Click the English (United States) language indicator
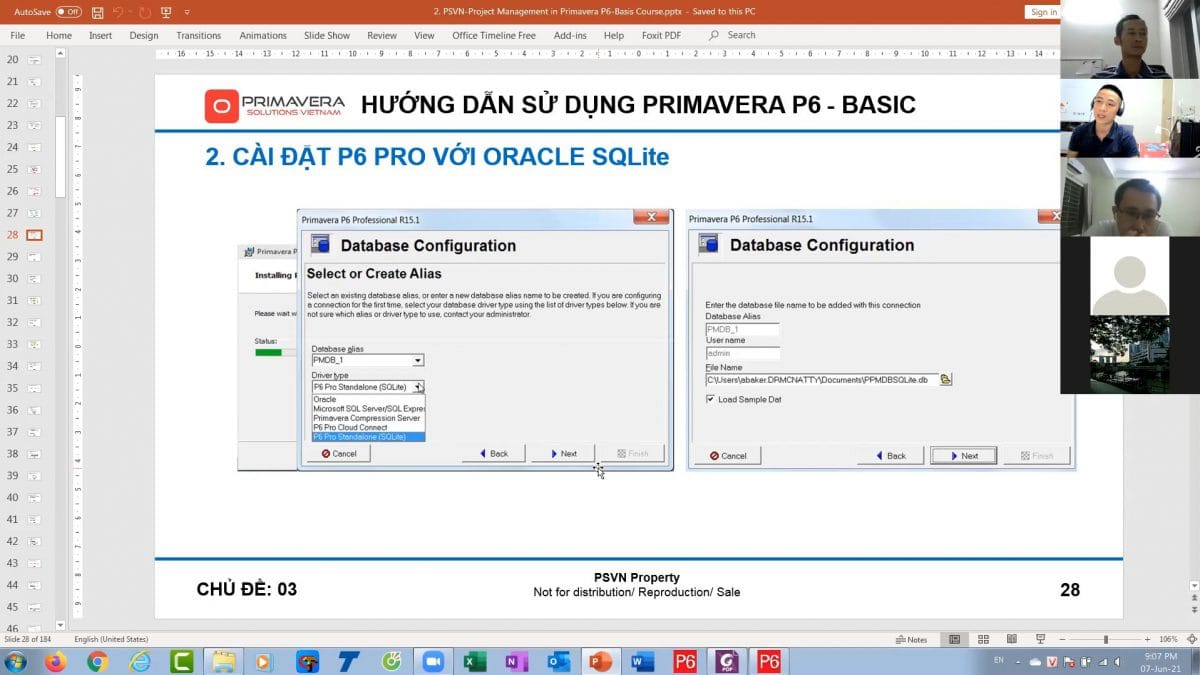The width and height of the screenshot is (1200, 675). (x=111, y=639)
